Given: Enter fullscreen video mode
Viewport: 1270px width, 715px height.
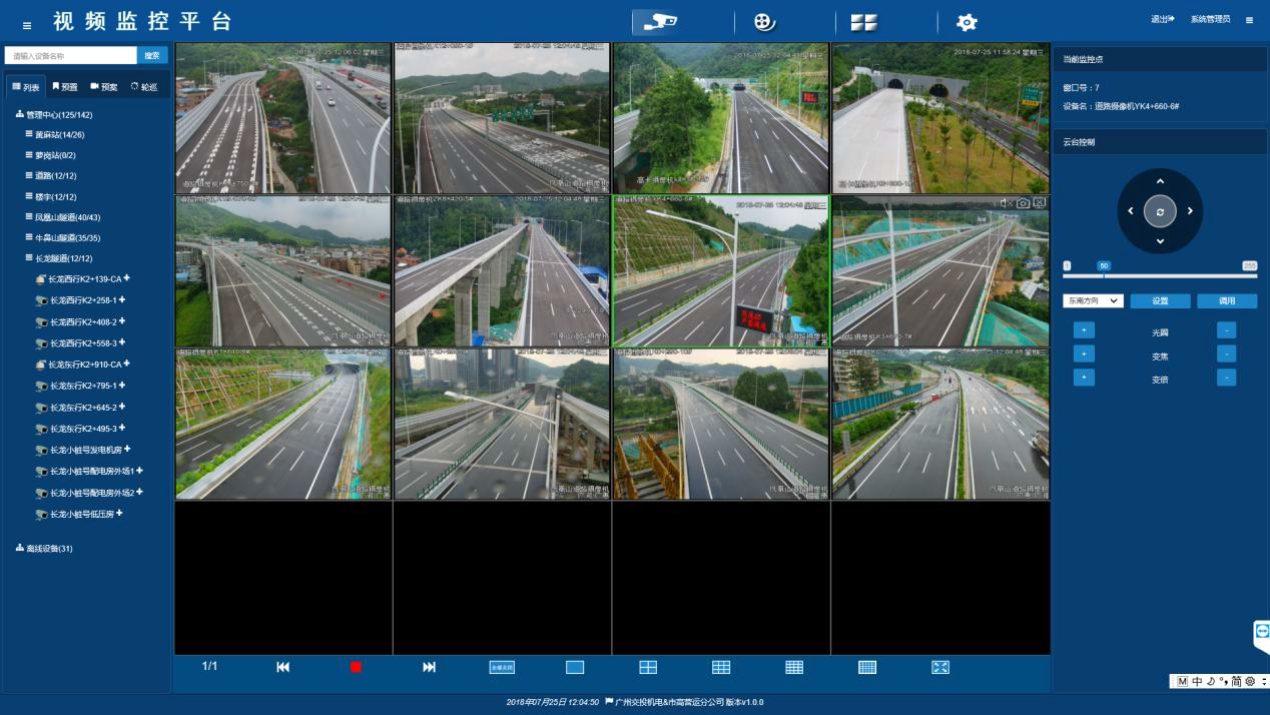Looking at the screenshot, I should (x=940, y=667).
